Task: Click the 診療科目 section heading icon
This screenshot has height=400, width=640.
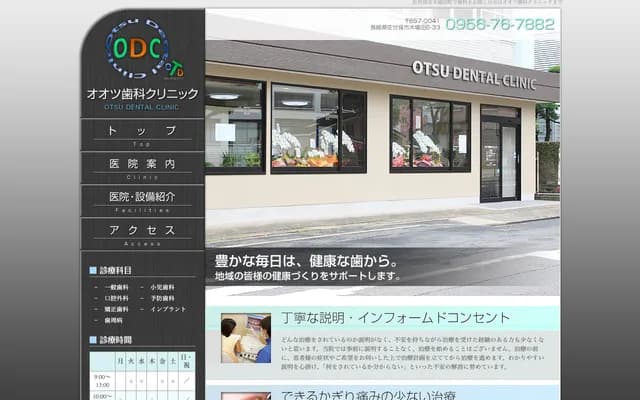Action: pos(94,270)
